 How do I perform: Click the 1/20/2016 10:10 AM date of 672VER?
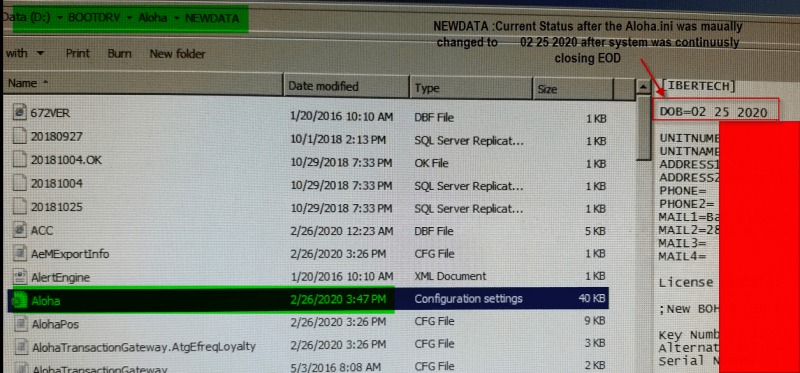341,117
